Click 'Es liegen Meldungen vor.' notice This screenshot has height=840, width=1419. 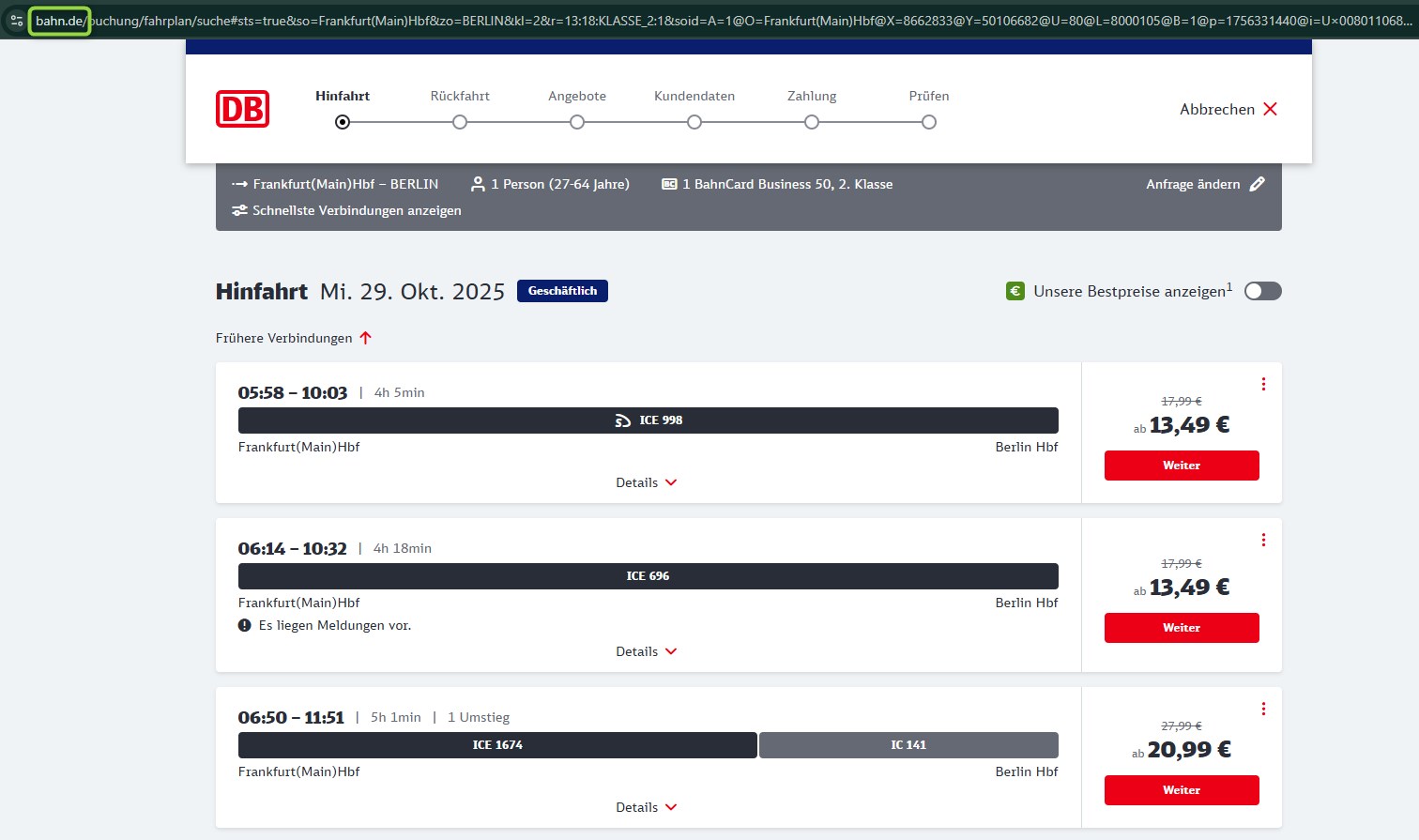pos(335,625)
